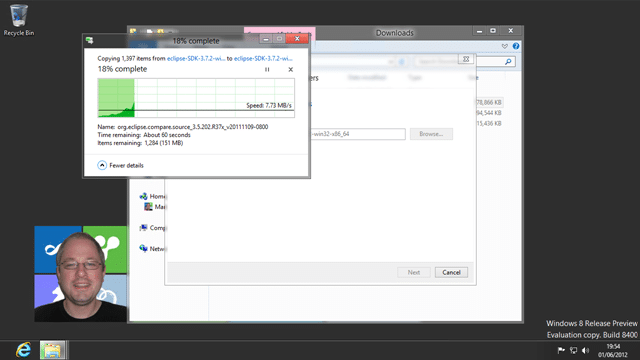The height and width of the screenshot is (360, 640).
Task: Select the file sized 94,544 KB
Action: [x=489, y=113]
